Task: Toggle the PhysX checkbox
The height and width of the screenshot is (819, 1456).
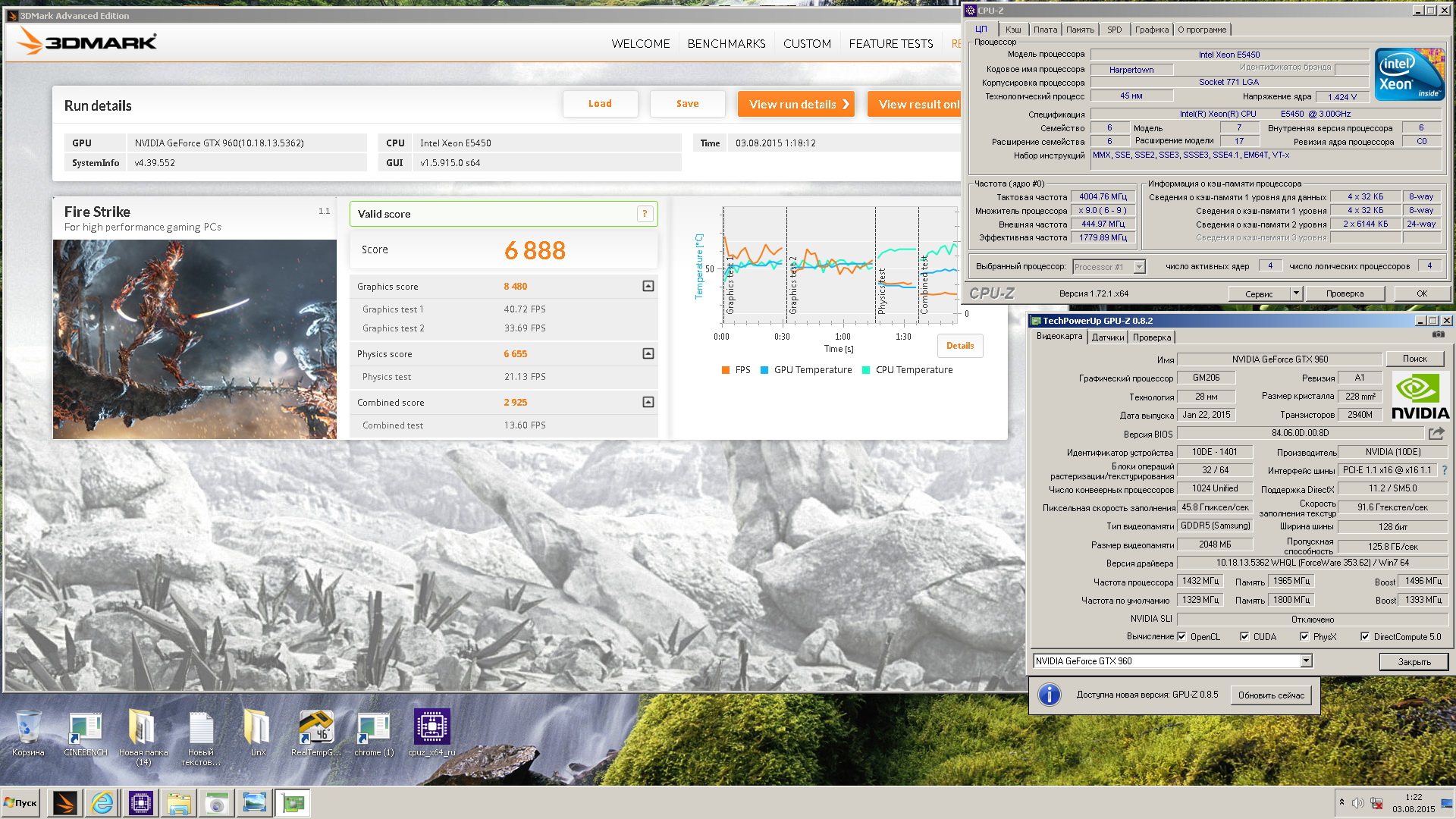Action: tap(1304, 637)
